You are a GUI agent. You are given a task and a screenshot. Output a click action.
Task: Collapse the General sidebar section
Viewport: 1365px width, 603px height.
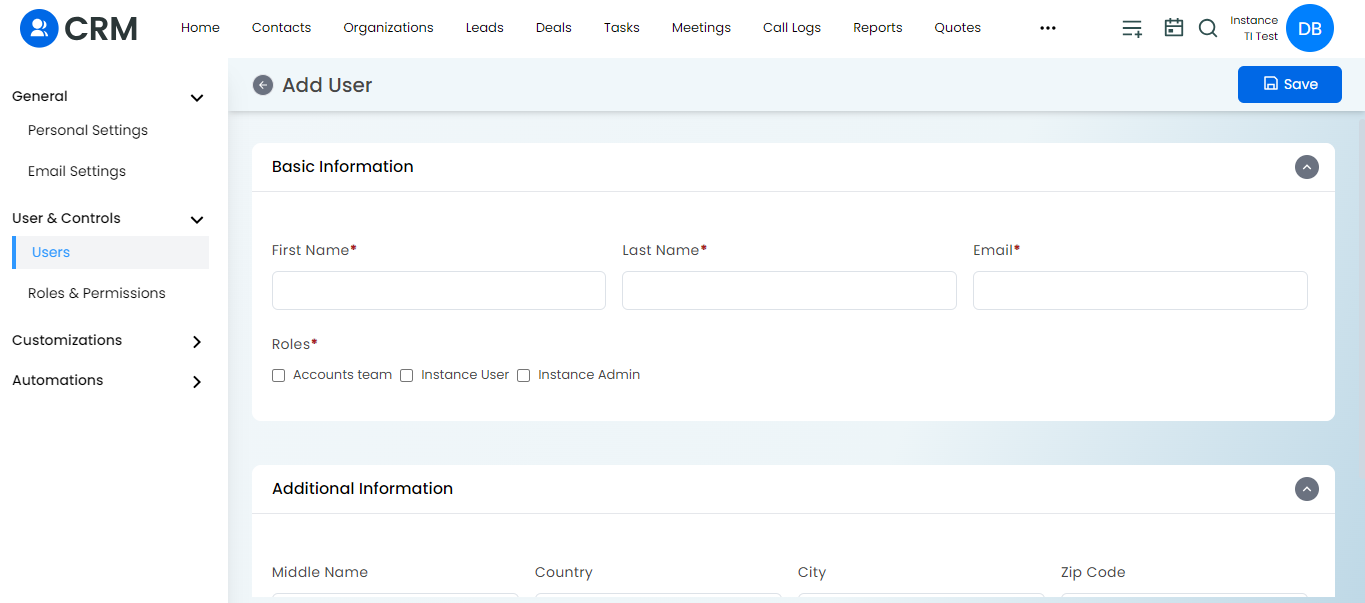(x=197, y=97)
